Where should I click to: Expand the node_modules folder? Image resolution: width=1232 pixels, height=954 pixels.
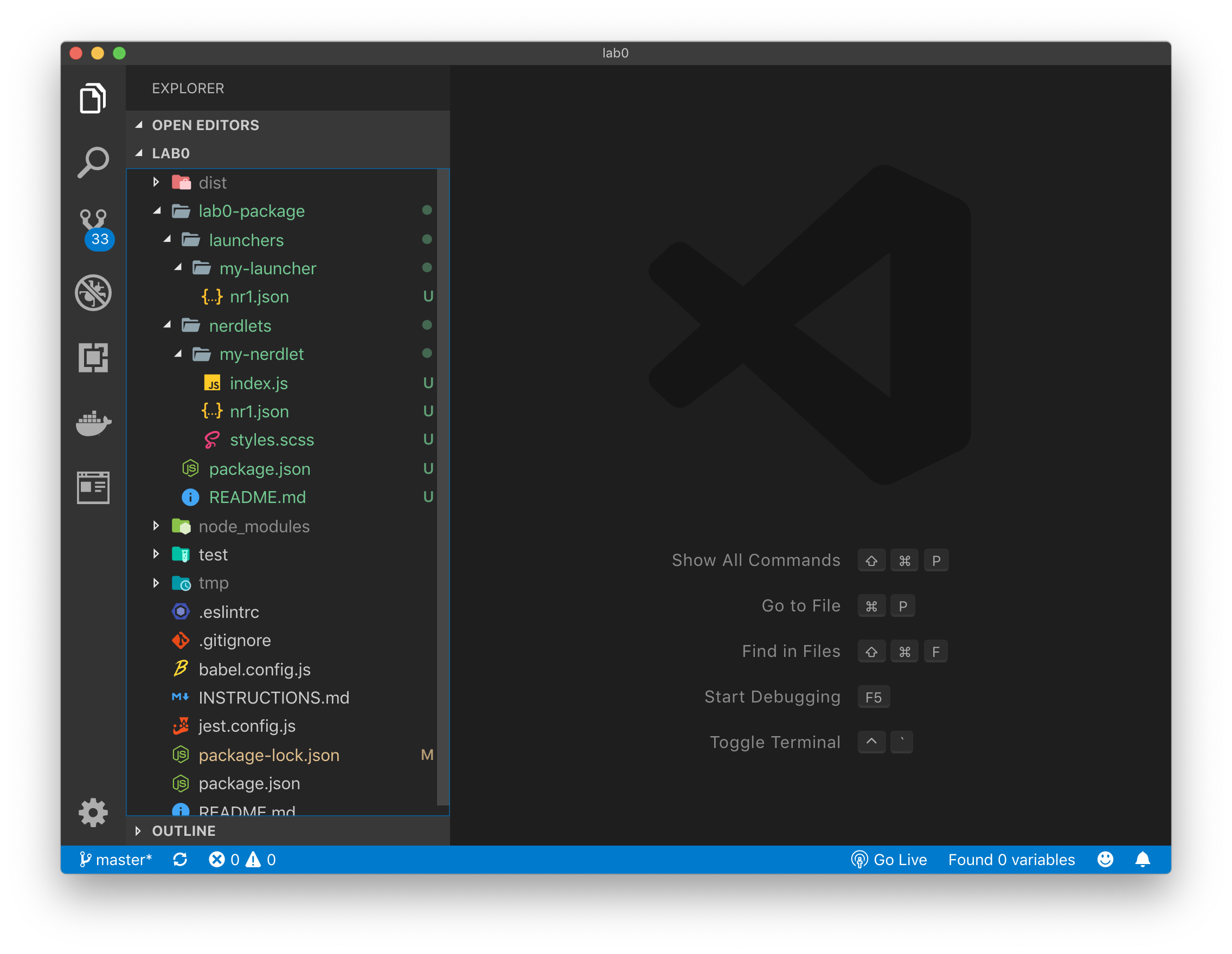(x=254, y=526)
